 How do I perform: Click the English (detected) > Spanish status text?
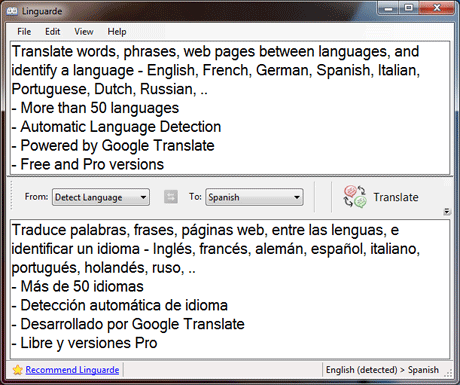pos(382,370)
